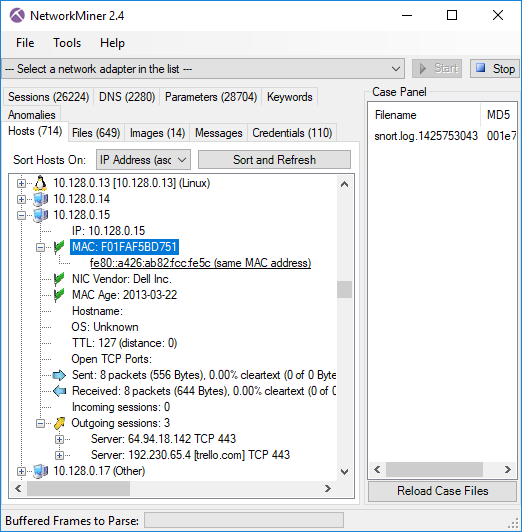
Task: Click the Sort and Refresh button
Action: coord(274,159)
